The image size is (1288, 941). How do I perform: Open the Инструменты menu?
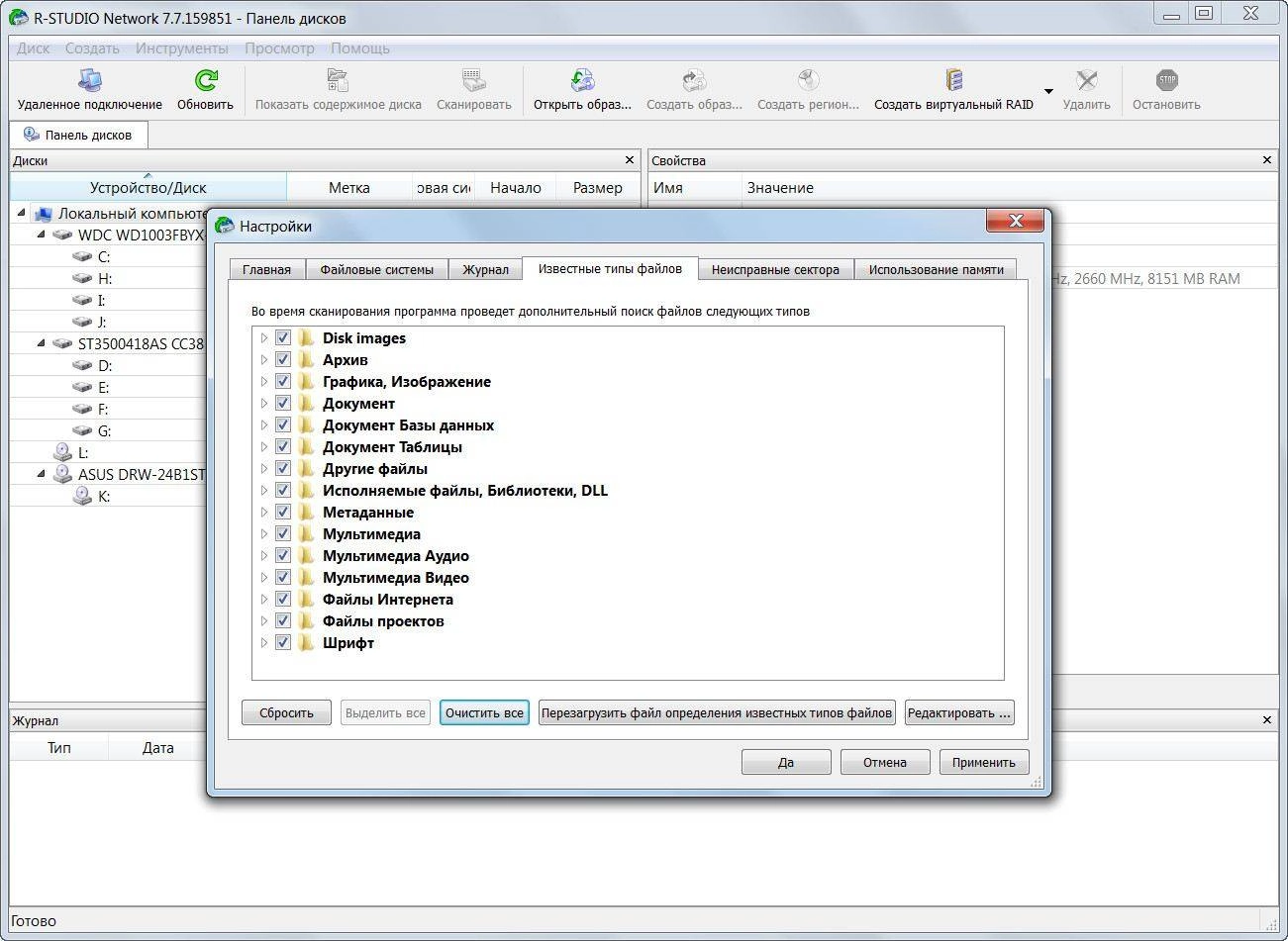(x=182, y=48)
